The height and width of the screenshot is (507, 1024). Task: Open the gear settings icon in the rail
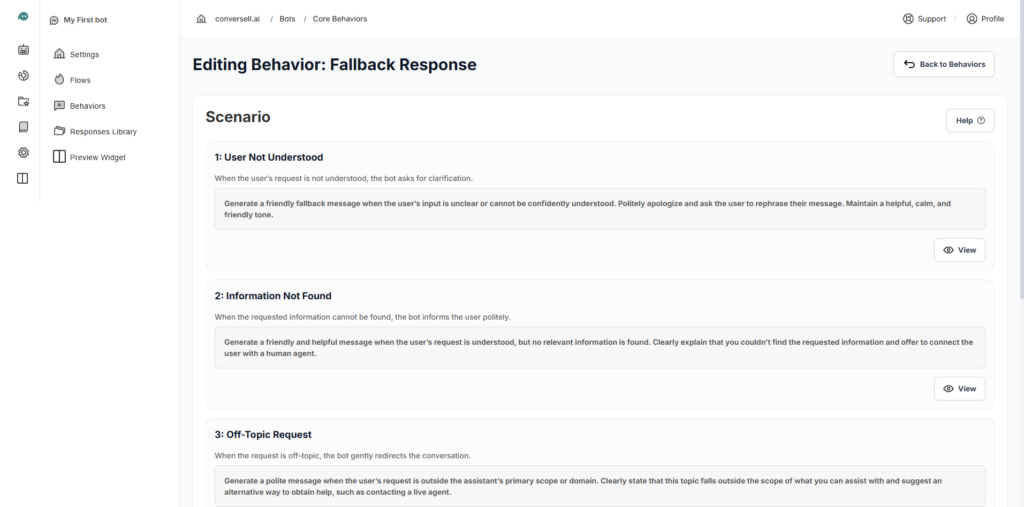[x=23, y=153]
